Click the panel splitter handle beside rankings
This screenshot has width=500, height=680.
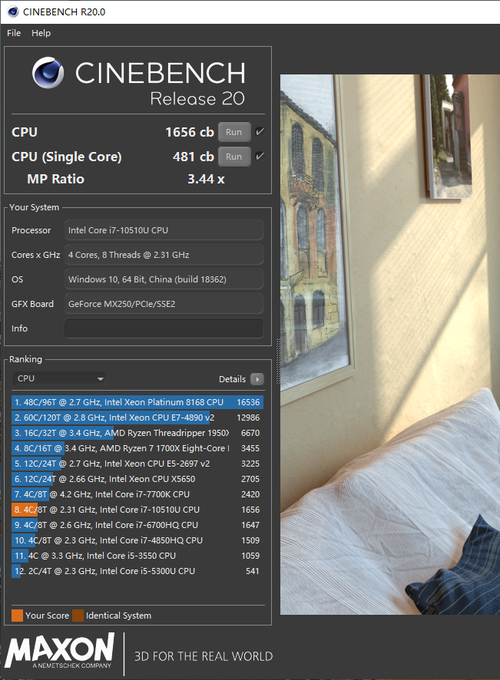tap(277, 361)
